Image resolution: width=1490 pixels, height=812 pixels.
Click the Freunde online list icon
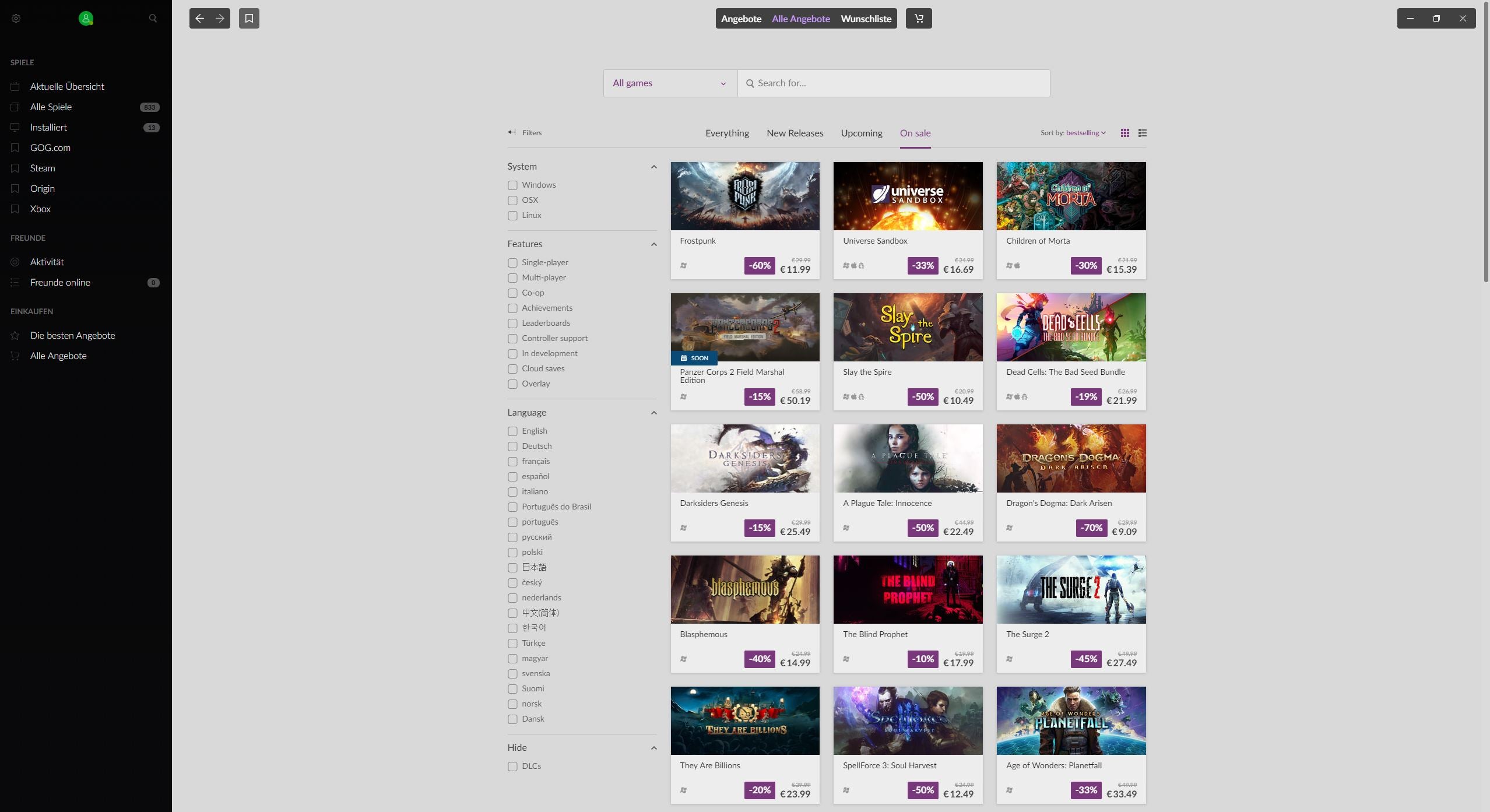15,282
